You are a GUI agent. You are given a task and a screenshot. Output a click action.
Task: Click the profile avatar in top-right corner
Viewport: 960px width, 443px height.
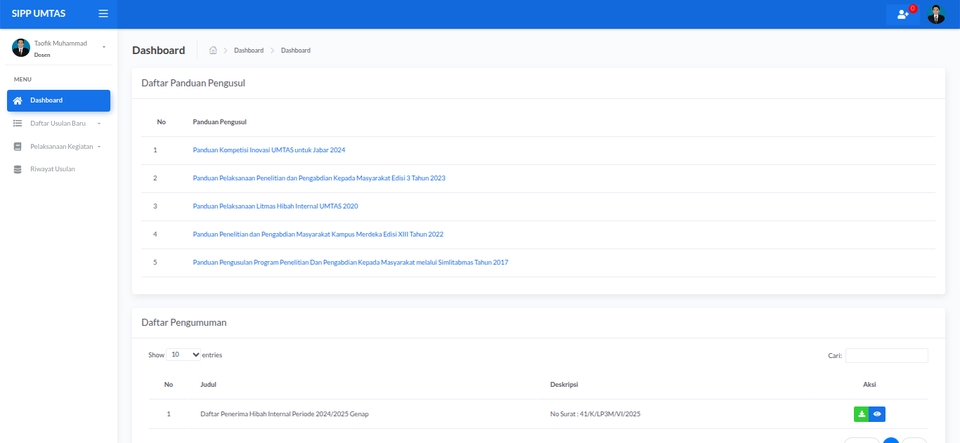936,14
